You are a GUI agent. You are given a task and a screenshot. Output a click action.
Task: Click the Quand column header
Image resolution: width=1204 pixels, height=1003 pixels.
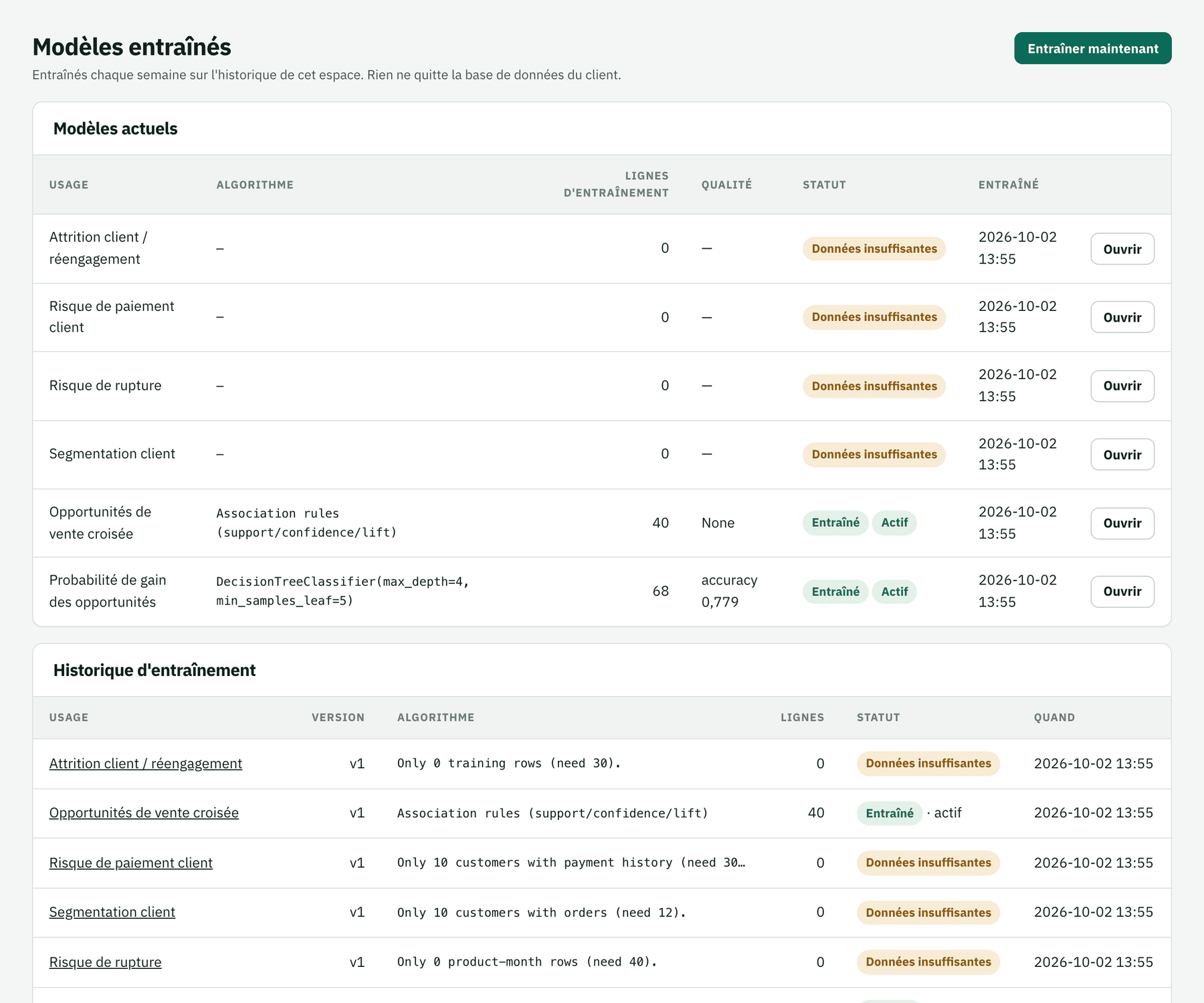[1054, 717]
